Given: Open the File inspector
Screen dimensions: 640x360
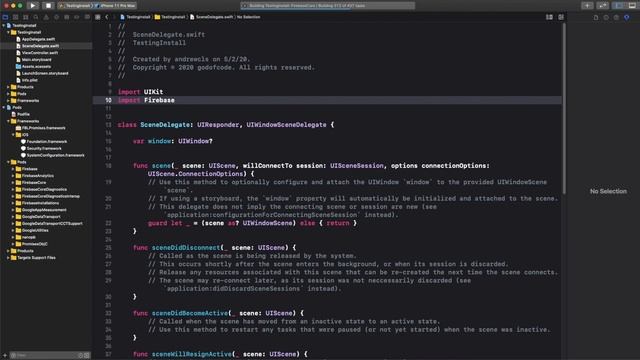Looking at the screenshot, I should coord(596,17).
